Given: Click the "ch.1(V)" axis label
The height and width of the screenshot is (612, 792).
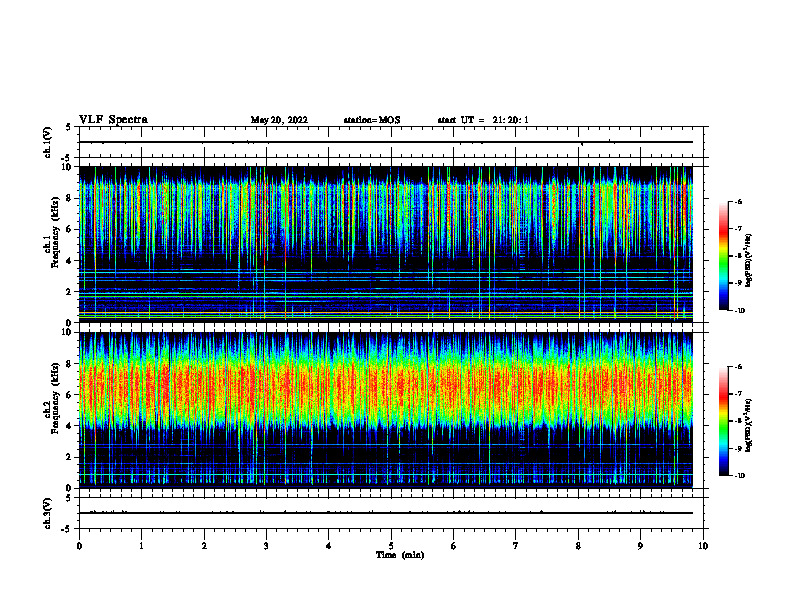Looking at the screenshot, I should coord(47,142).
